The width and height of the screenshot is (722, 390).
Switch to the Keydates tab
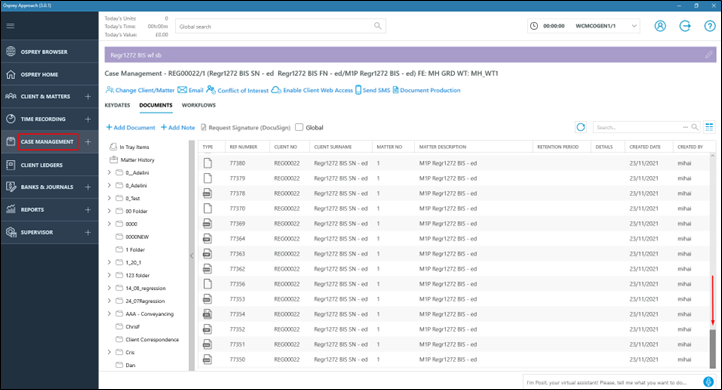click(x=117, y=105)
